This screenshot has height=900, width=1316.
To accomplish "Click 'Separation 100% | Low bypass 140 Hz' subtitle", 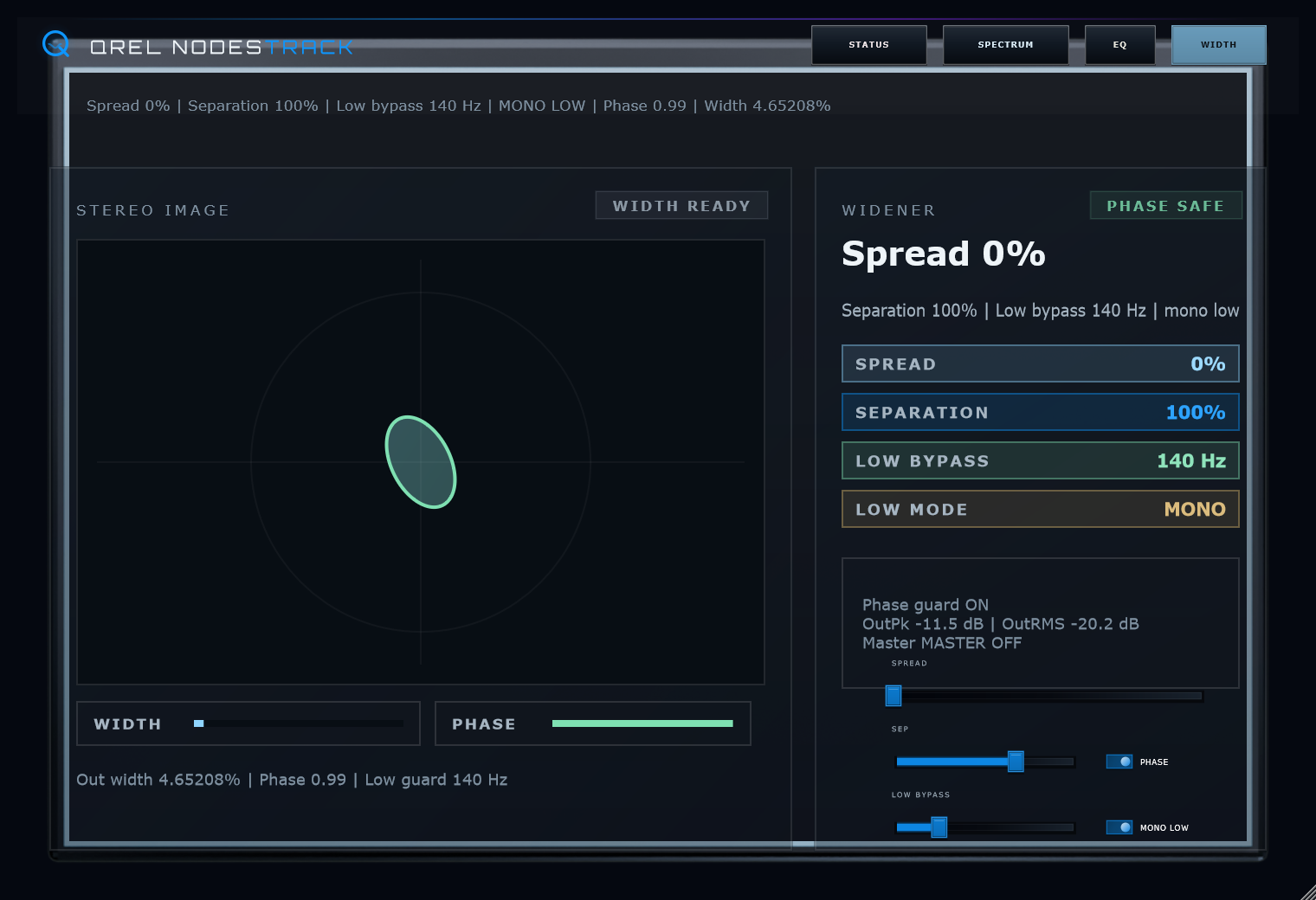I will click(x=1041, y=311).
